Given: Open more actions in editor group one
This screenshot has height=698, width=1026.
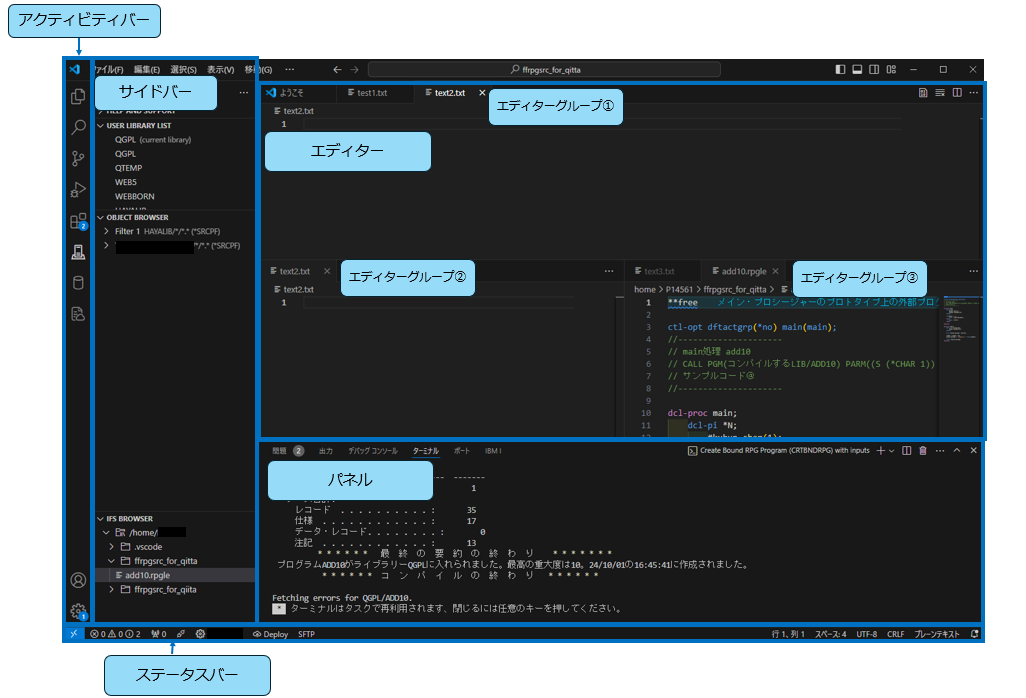Looking at the screenshot, I should click(x=974, y=93).
